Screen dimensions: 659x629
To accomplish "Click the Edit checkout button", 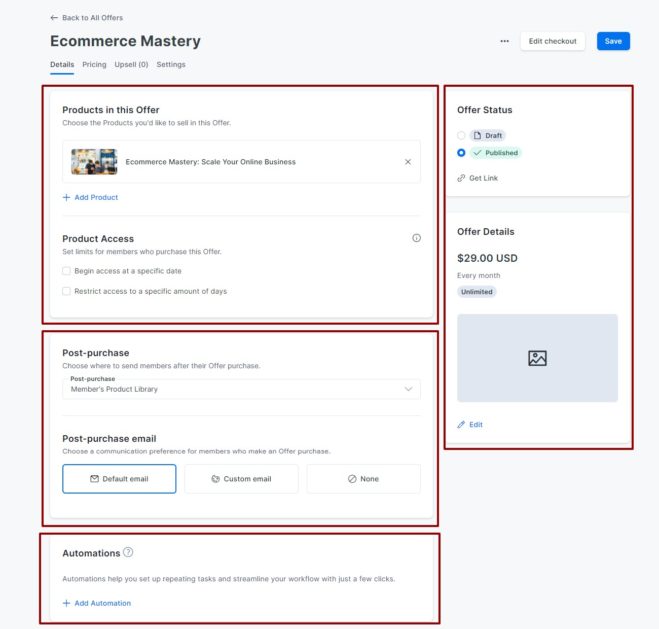I will click(553, 41).
